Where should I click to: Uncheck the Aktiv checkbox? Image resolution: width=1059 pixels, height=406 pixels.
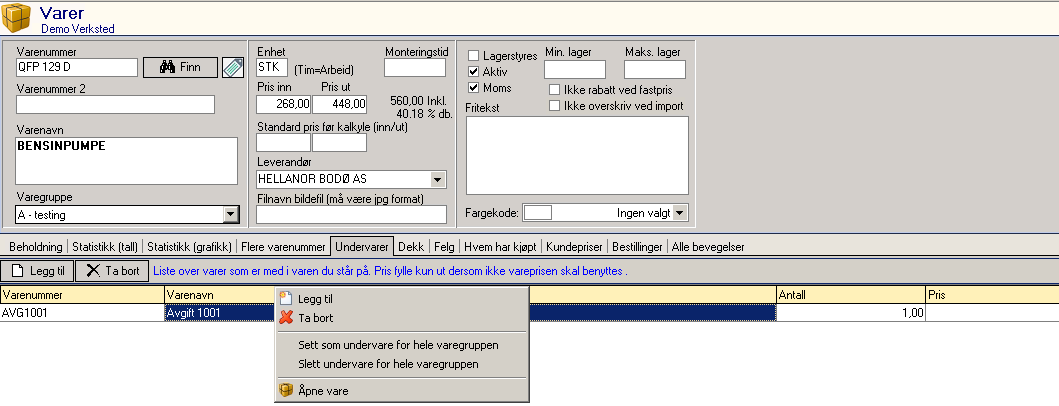473,72
